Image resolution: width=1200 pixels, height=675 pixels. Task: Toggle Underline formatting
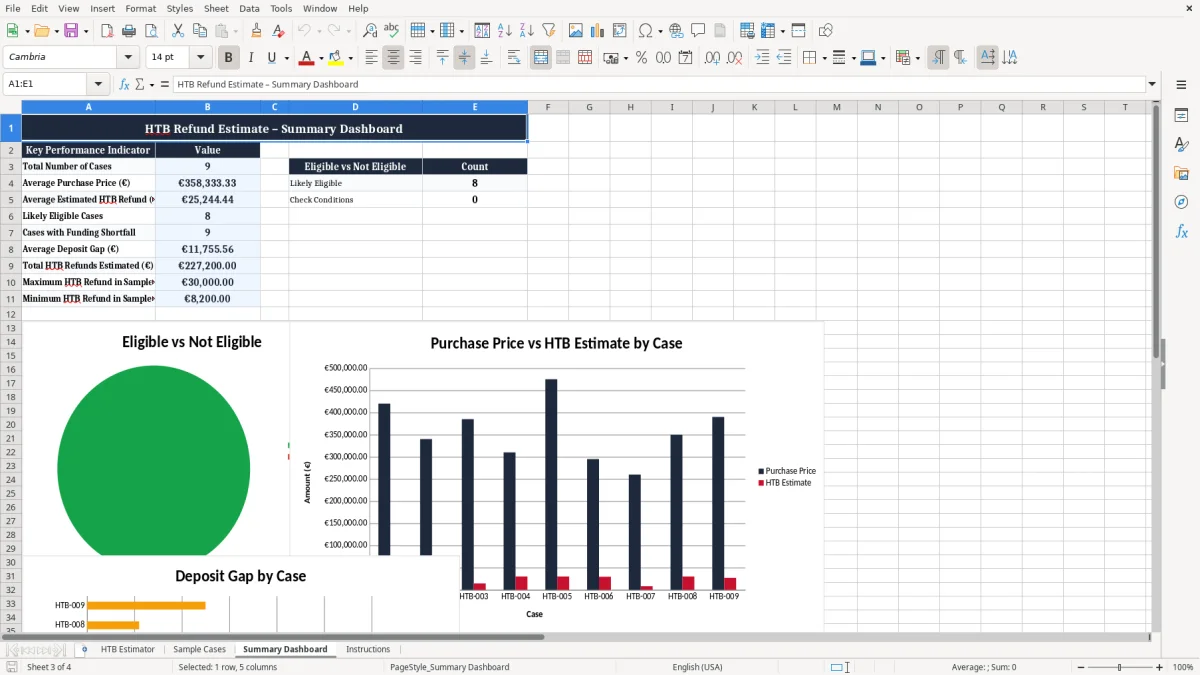pyautogui.click(x=272, y=58)
